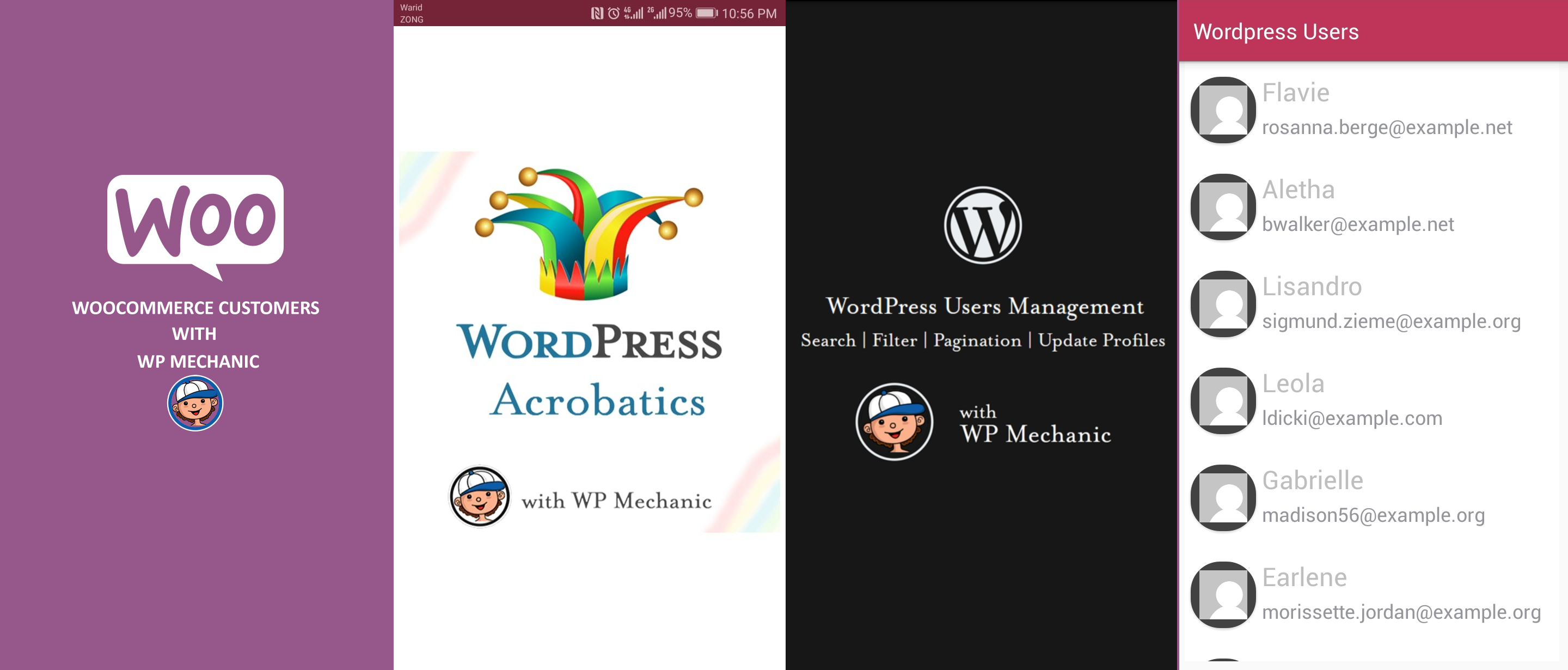Open Lisandro's avatar picture
Viewport: 1568px width, 670px height.
pos(1223,304)
